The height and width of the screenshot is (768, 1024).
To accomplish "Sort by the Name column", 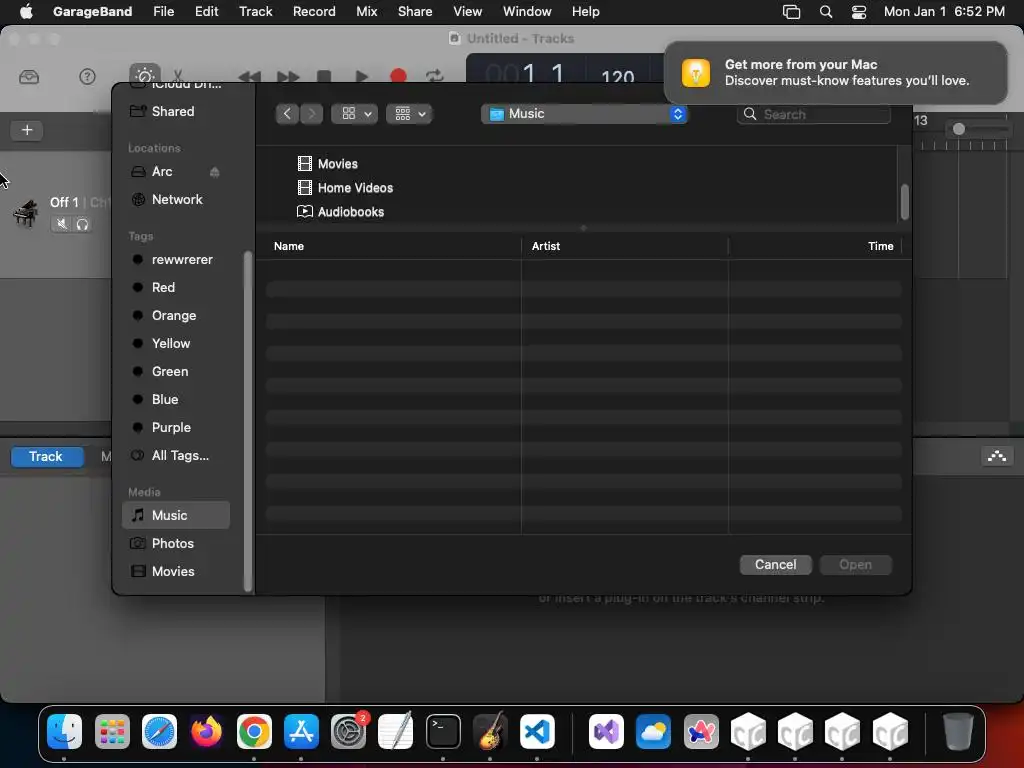I will pyautogui.click(x=289, y=246).
